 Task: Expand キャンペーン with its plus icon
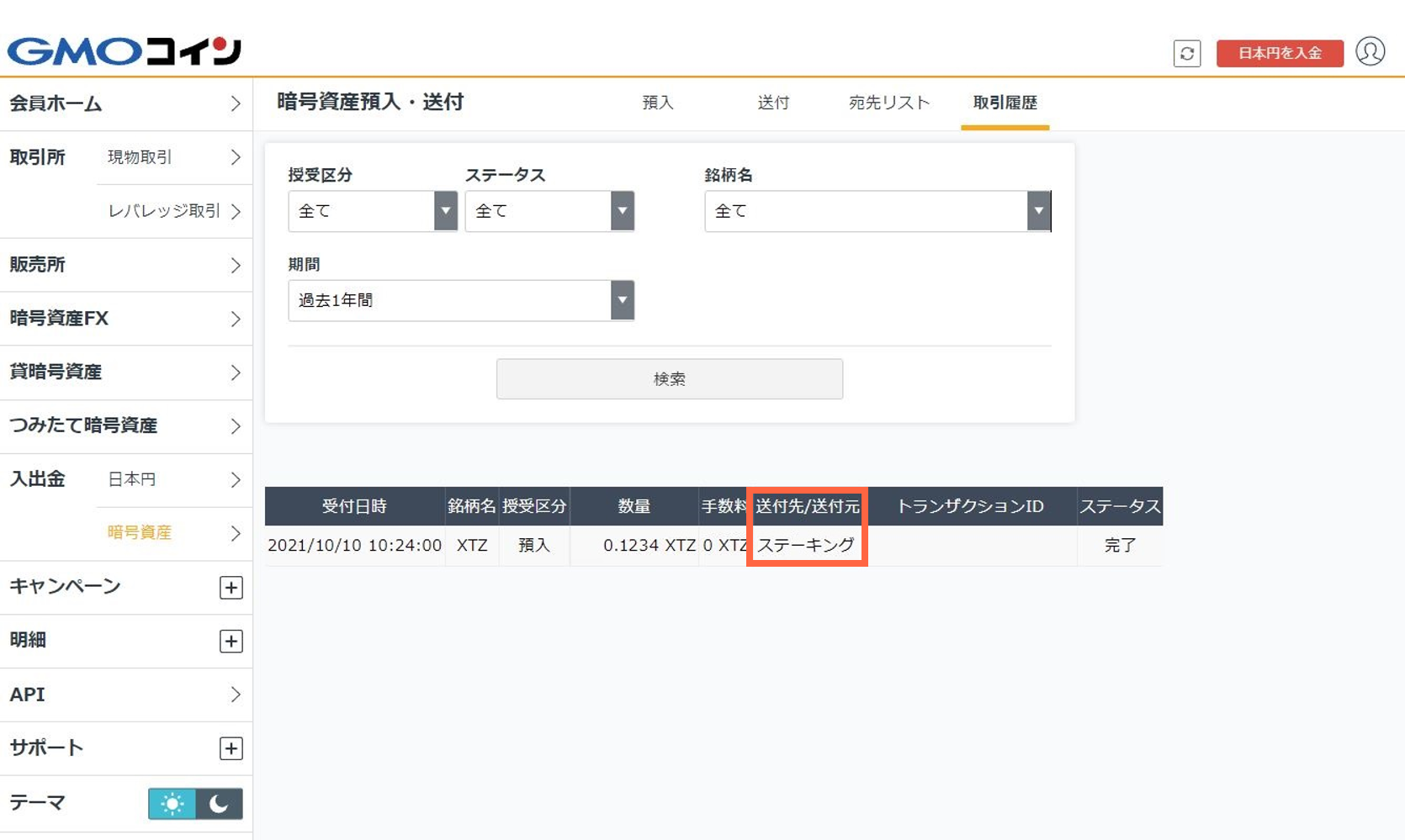(x=230, y=588)
